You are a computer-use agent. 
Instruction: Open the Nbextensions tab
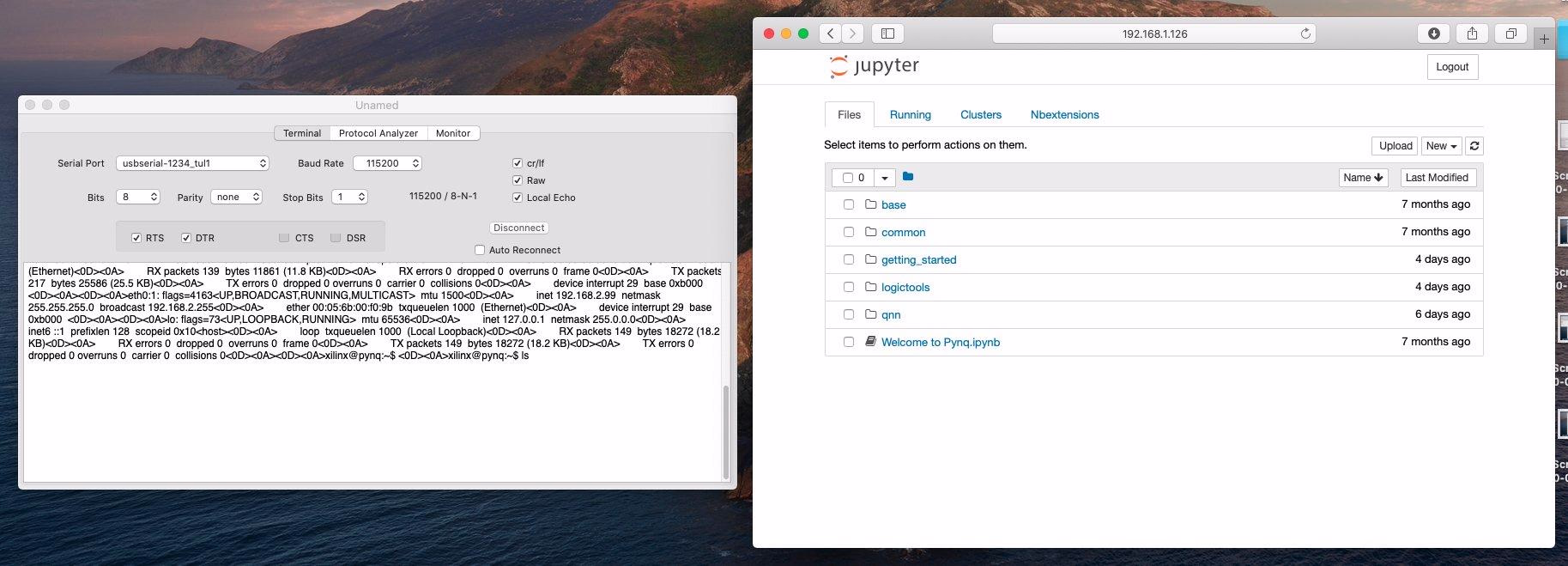(x=1064, y=115)
